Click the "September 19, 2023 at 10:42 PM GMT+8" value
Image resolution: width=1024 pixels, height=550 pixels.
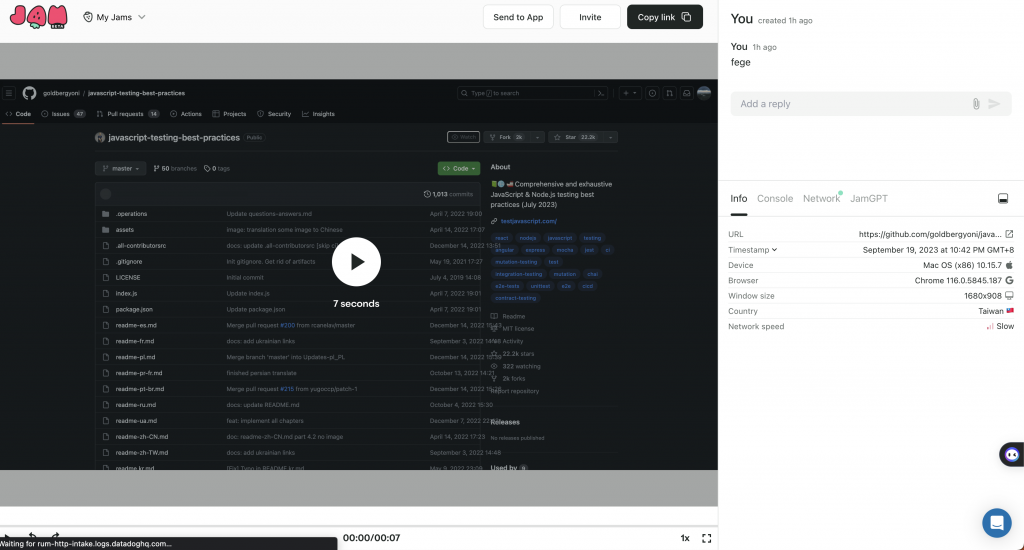(938, 250)
